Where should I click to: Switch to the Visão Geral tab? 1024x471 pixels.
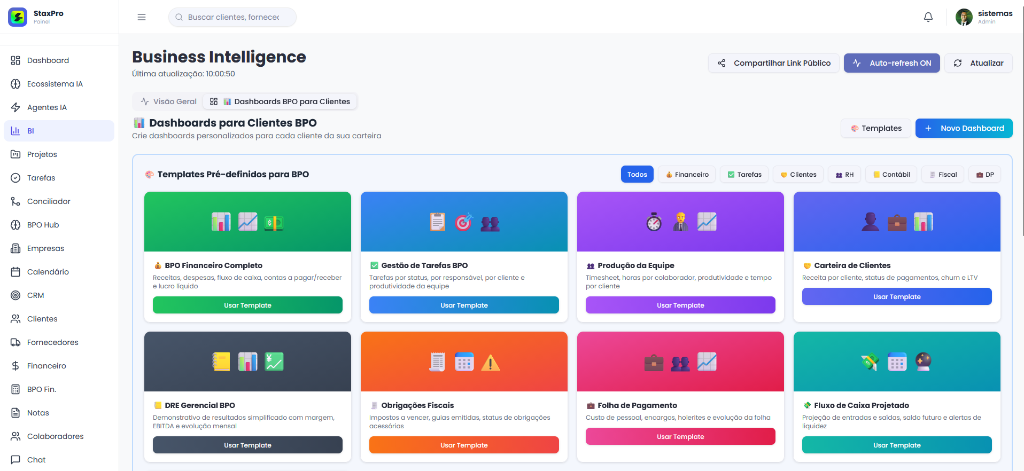pos(168,101)
